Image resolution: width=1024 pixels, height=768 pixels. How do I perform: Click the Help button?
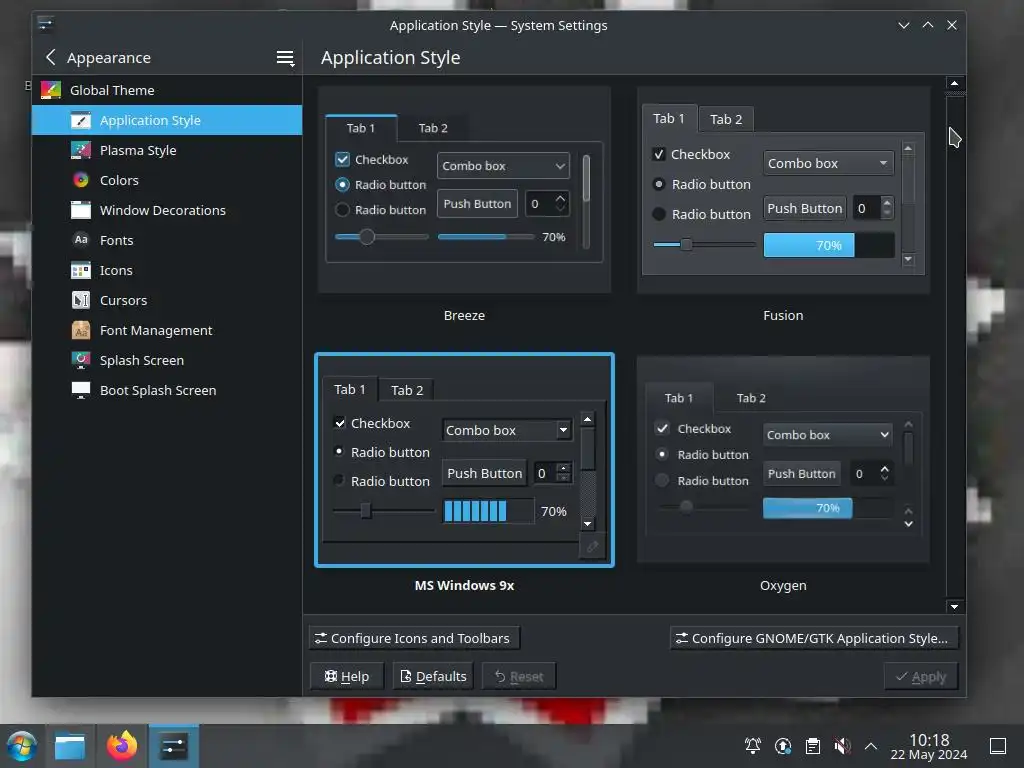(x=347, y=677)
